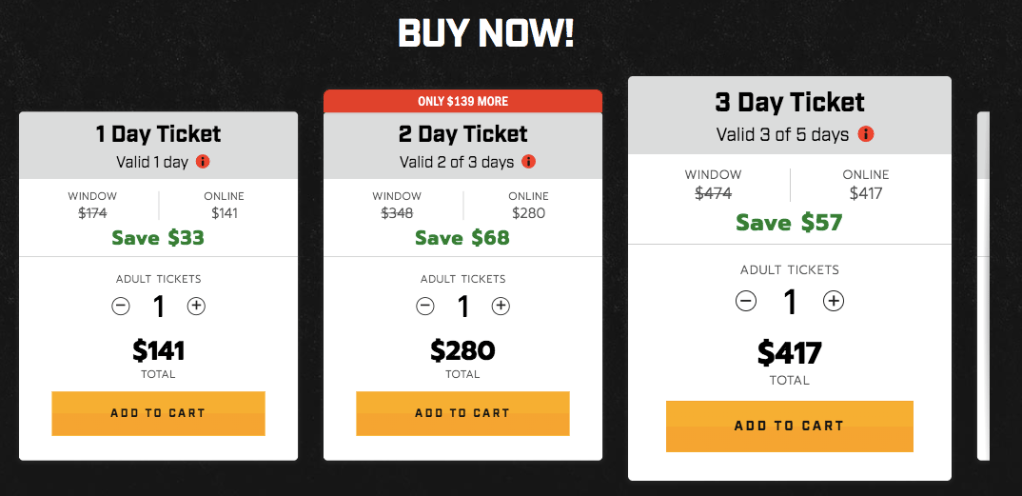Viewport: 1022px width, 496px height.
Task: Click the '1 Day Ticket' card heading
Action: click(x=158, y=134)
